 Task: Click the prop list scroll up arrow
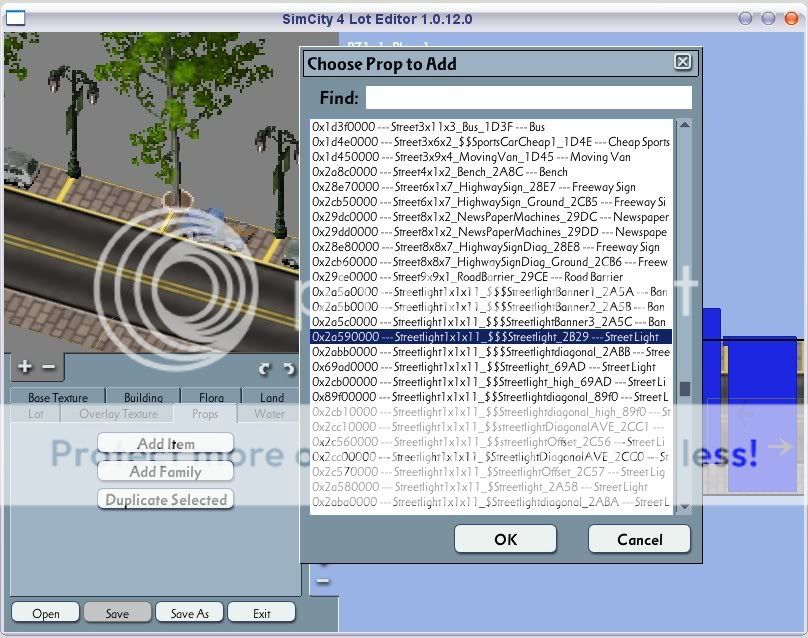click(684, 126)
